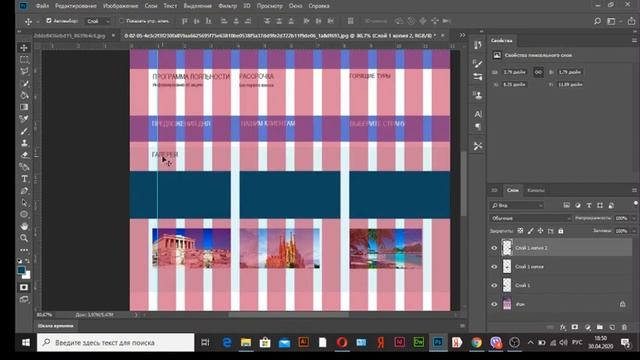This screenshot has height=360, width=640.
Task: Select the Move tool
Action: [24, 48]
